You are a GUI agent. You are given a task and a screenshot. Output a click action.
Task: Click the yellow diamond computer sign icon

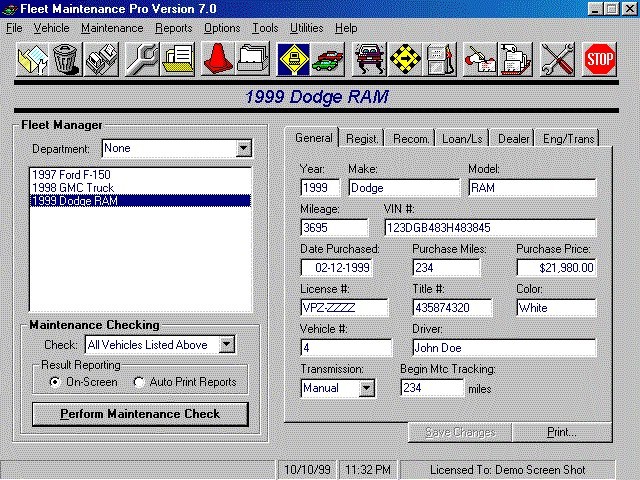(293, 60)
